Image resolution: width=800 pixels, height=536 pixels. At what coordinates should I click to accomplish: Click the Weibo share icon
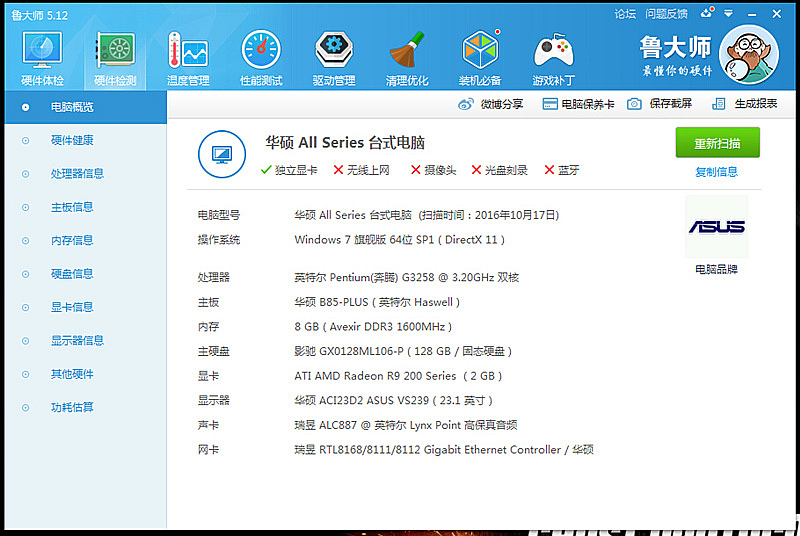tap(465, 104)
